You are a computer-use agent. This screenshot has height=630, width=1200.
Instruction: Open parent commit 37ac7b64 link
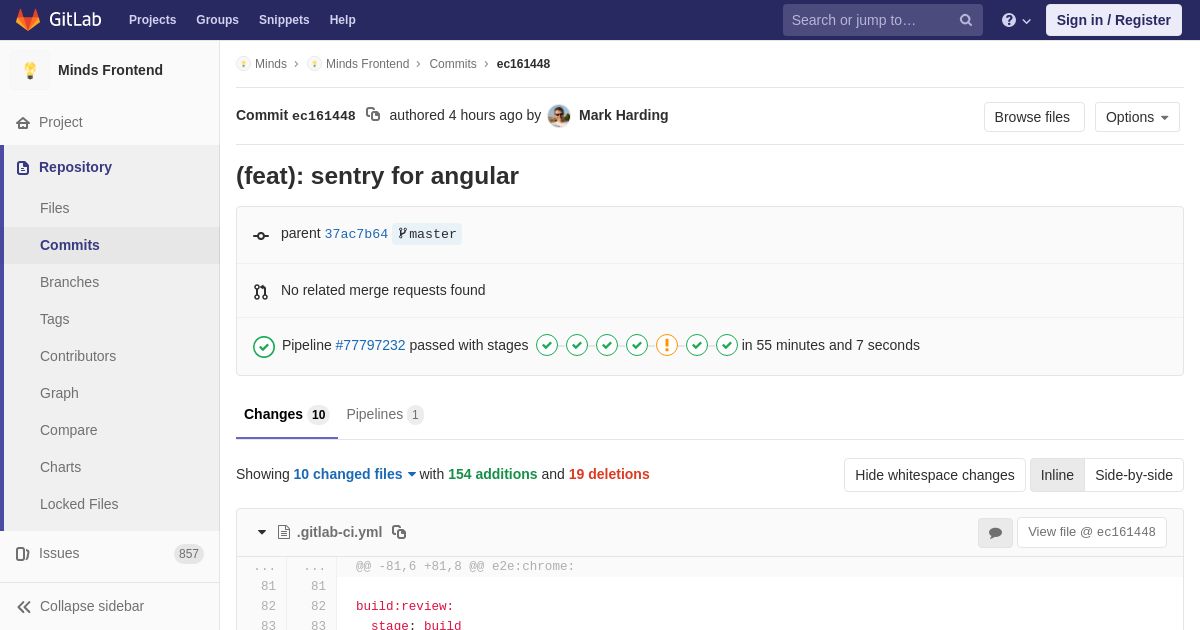(x=356, y=234)
